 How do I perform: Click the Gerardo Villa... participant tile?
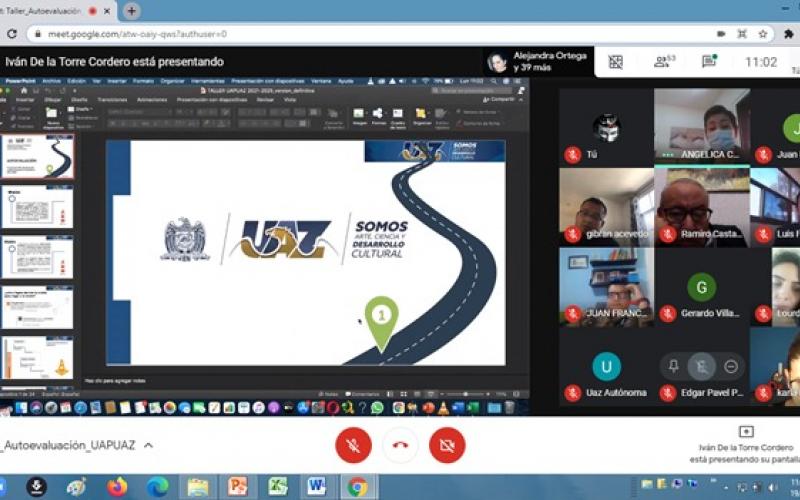click(x=702, y=287)
